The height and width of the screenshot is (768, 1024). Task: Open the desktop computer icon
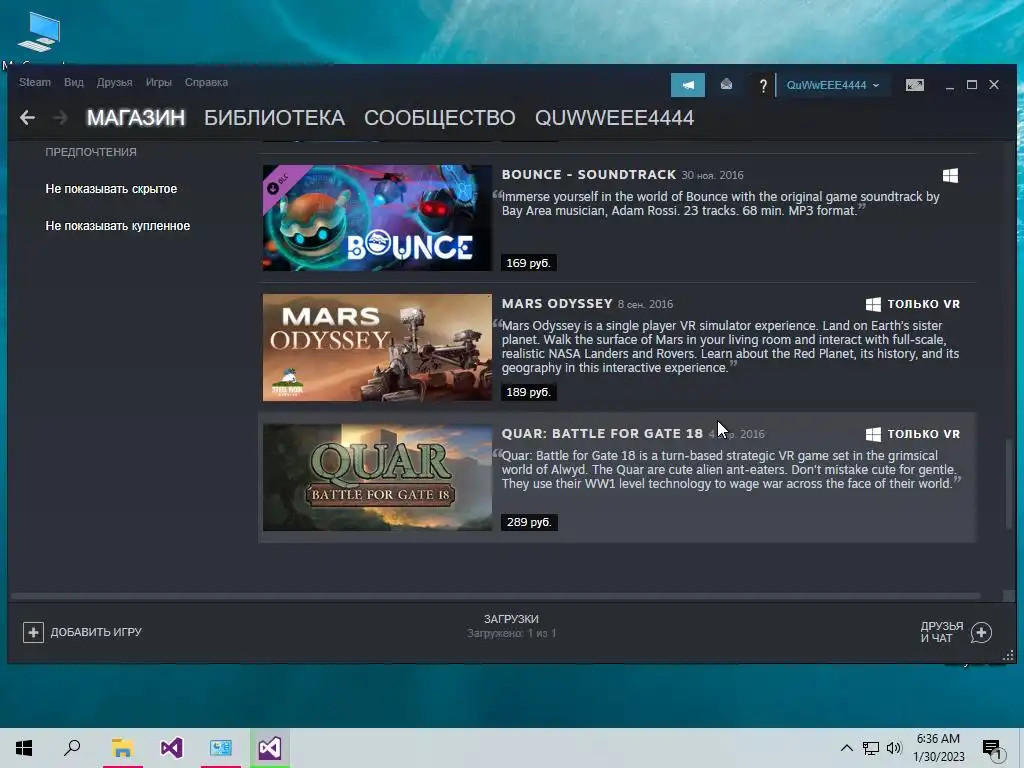(x=39, y=31)
